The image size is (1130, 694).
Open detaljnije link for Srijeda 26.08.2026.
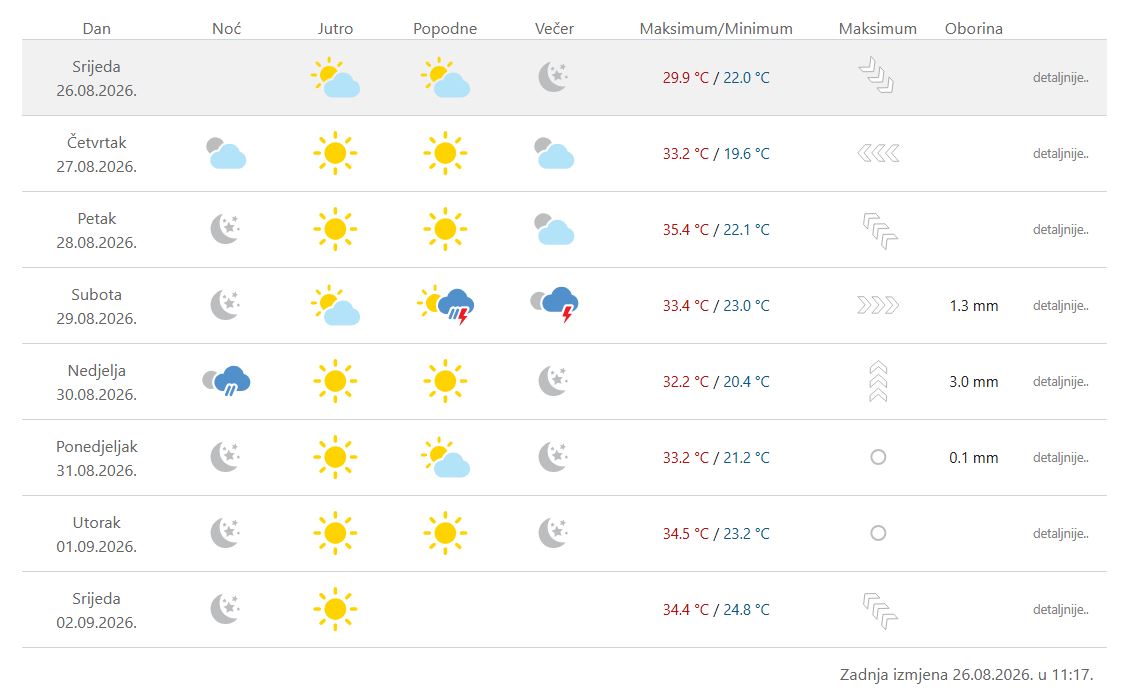tap(1060, 78)
